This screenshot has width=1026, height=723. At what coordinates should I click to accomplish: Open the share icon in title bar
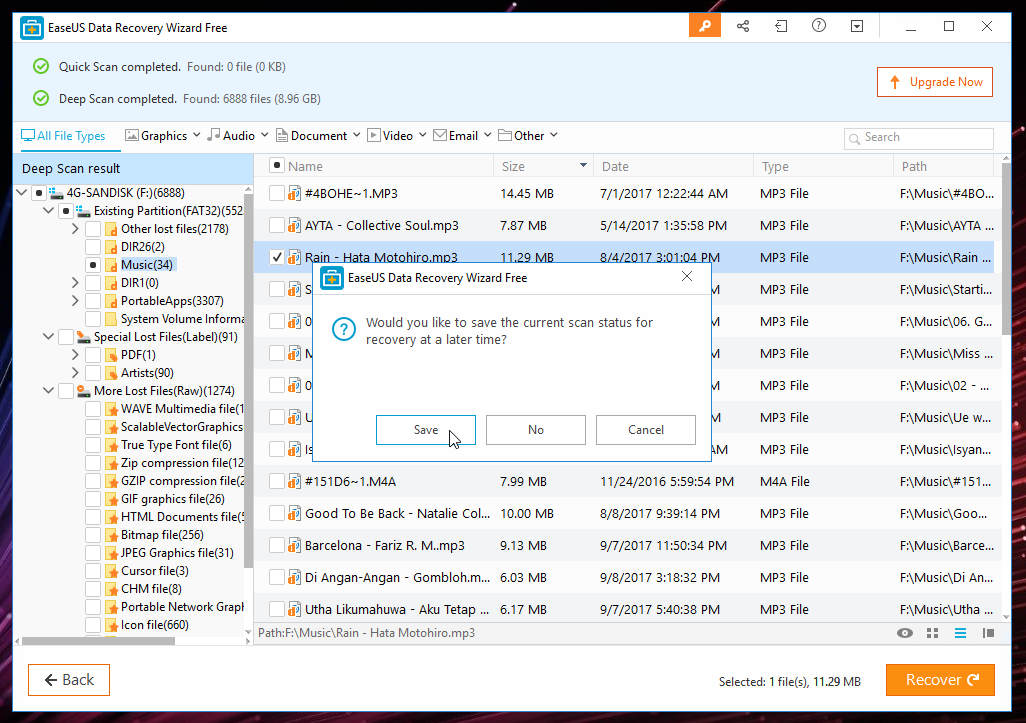[743, 26]
